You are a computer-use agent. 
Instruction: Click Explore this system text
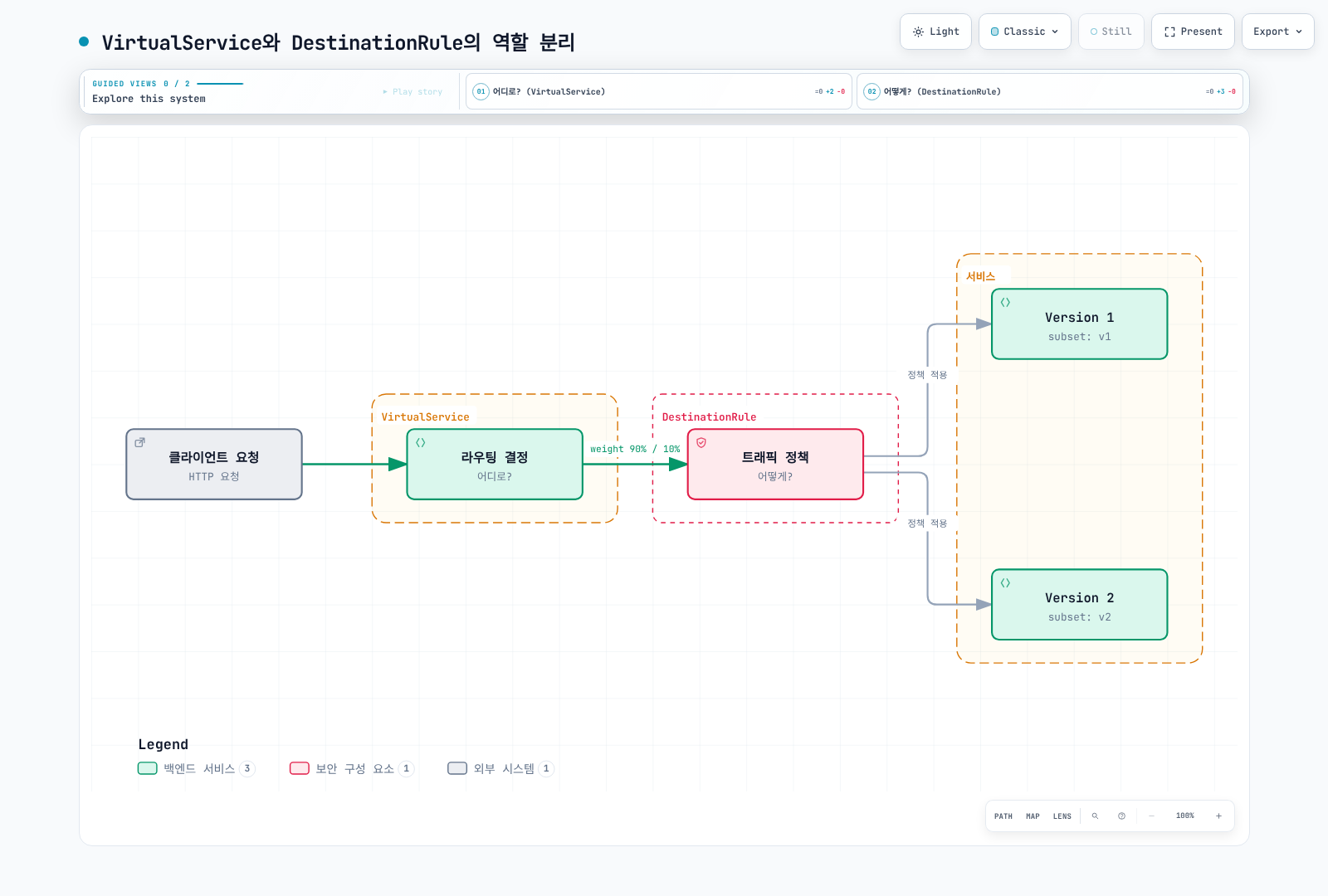(149, 99)
